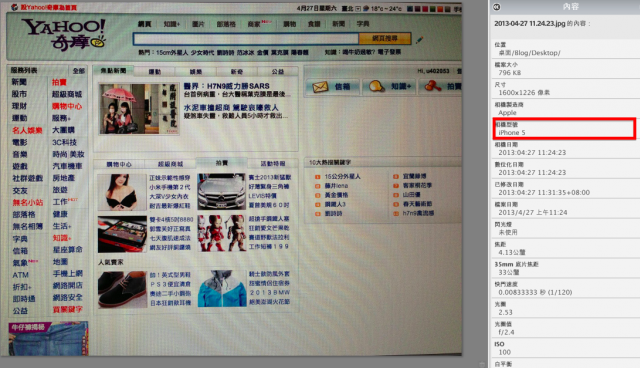Open the 信箱 envelope icon
The height and width of the screenshot is (368, 640).
pyautogui.click(x=320, y=86)
